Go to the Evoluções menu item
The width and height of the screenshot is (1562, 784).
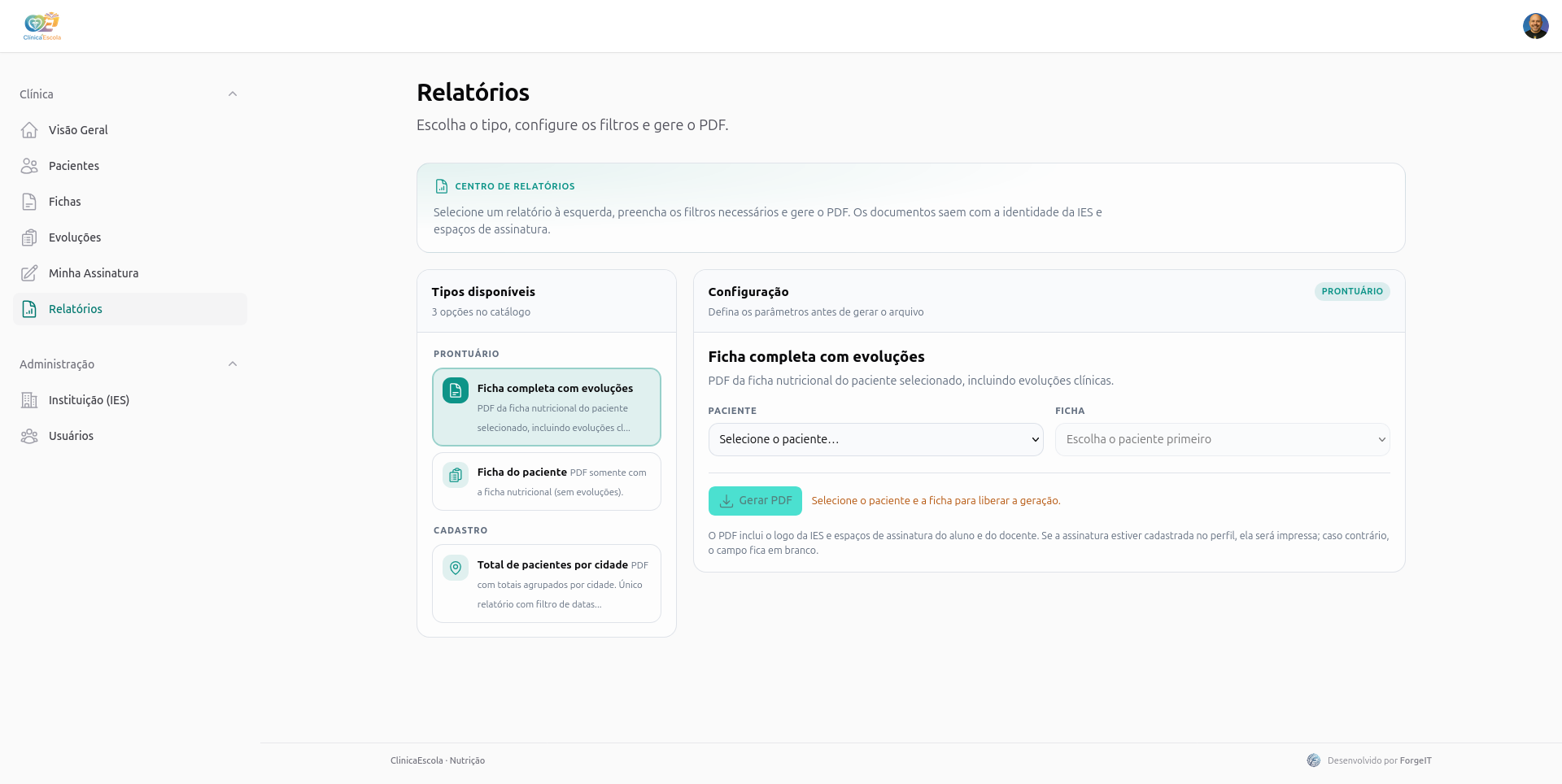click(x=130, y=237)
